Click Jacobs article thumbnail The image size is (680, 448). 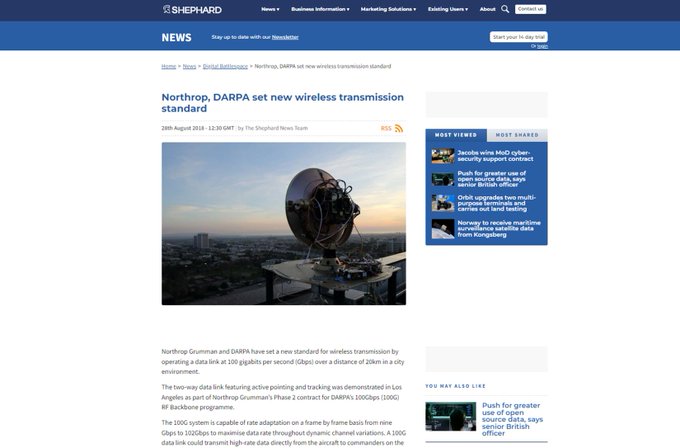point(443,156)
